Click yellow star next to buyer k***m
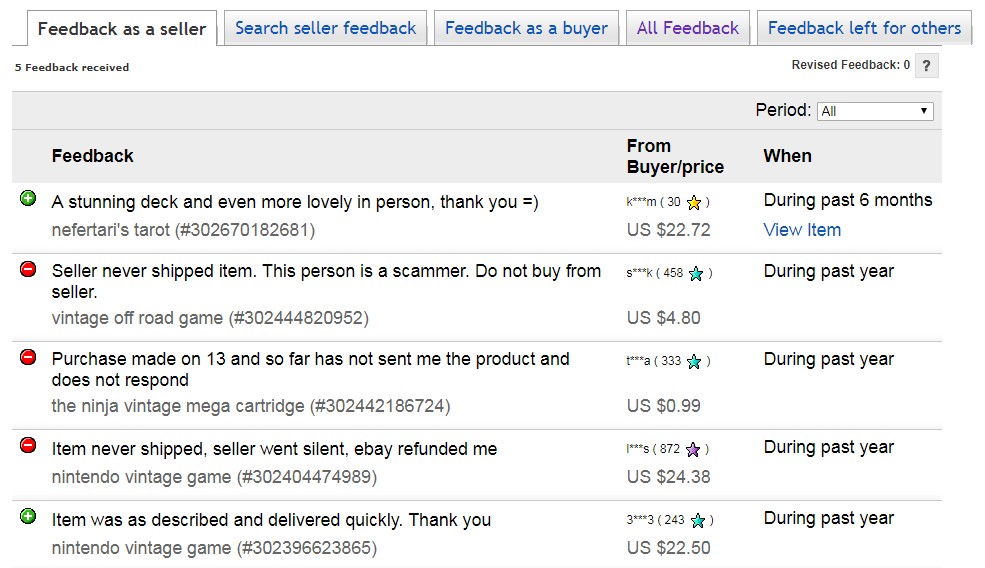 [x=694, y=202]
